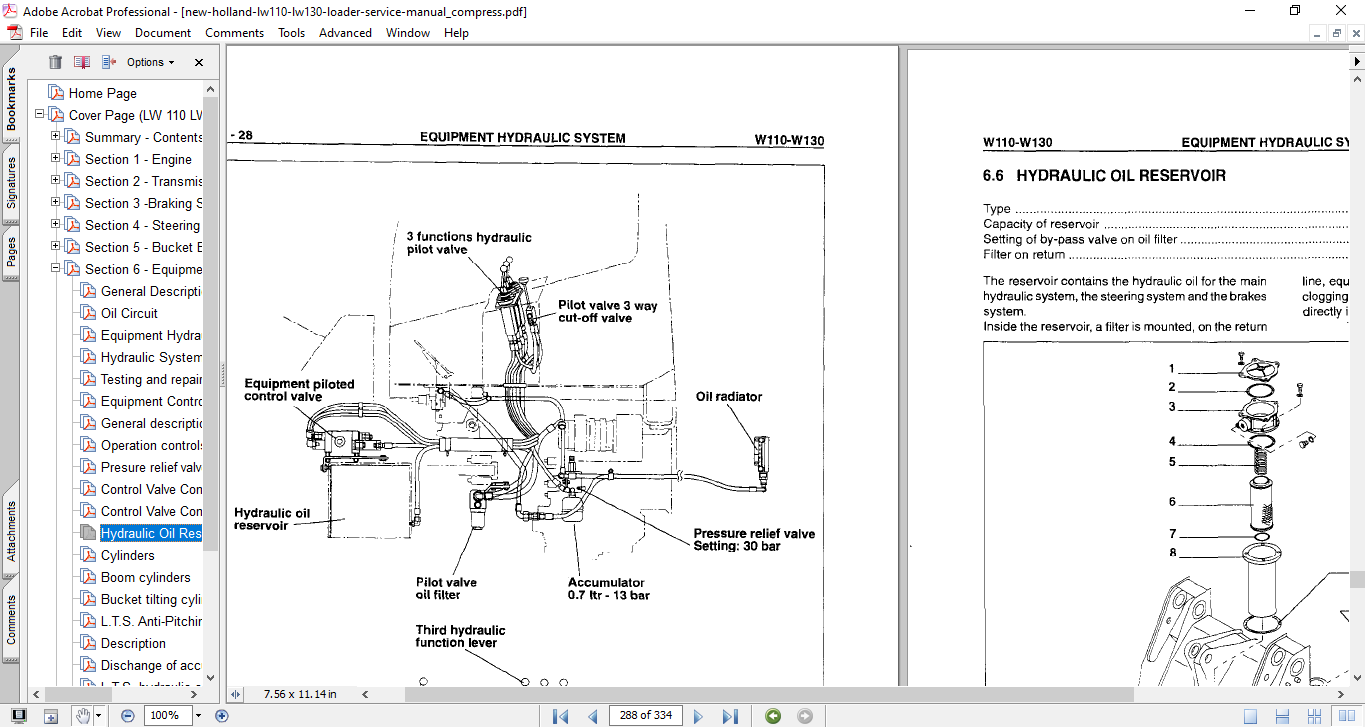Open the bookmarks Options dropdown
The width and height of the screenshot is (1365, 727).
(150, 62)
